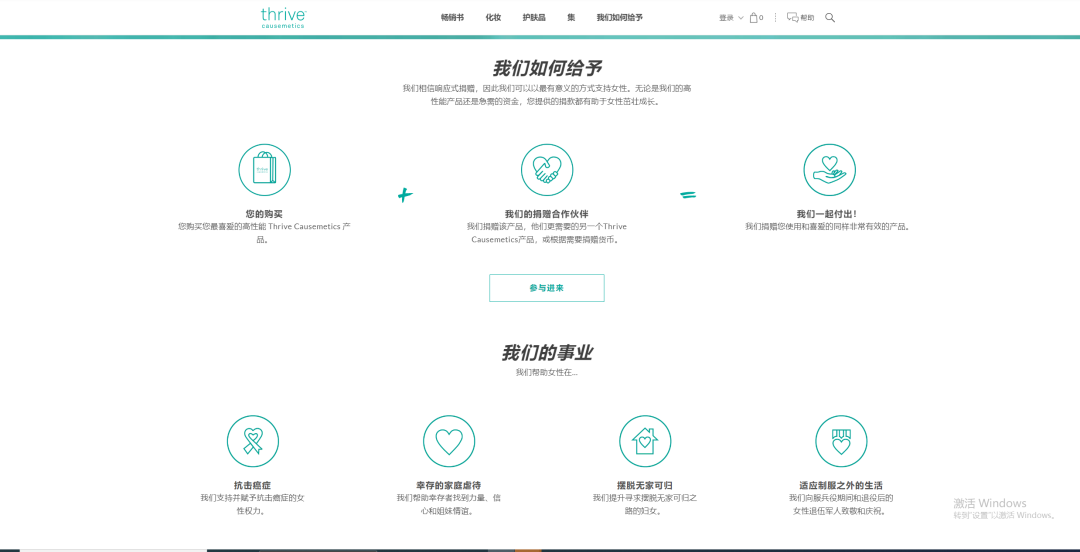Click the 参与进来 button
Screen dimensions: 1080x552
(547, 288)
